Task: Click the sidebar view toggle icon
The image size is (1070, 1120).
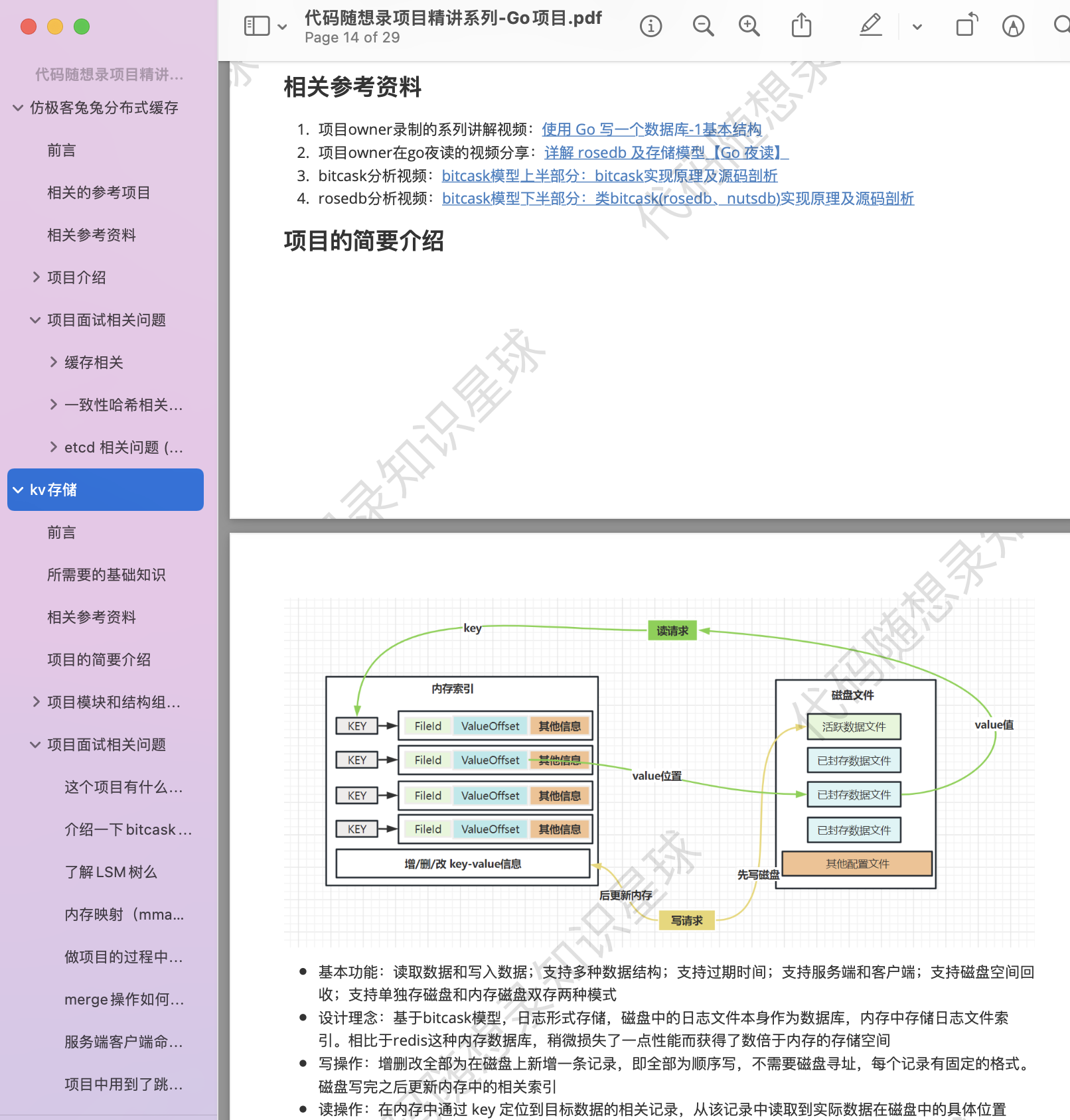Action: (x=257, y=27)
